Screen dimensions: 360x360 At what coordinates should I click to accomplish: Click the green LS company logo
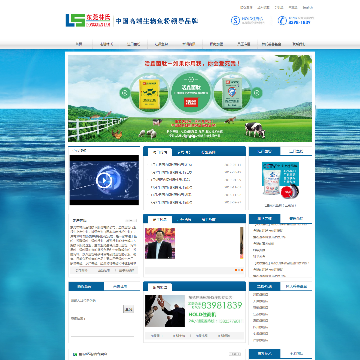click(75, 20)
